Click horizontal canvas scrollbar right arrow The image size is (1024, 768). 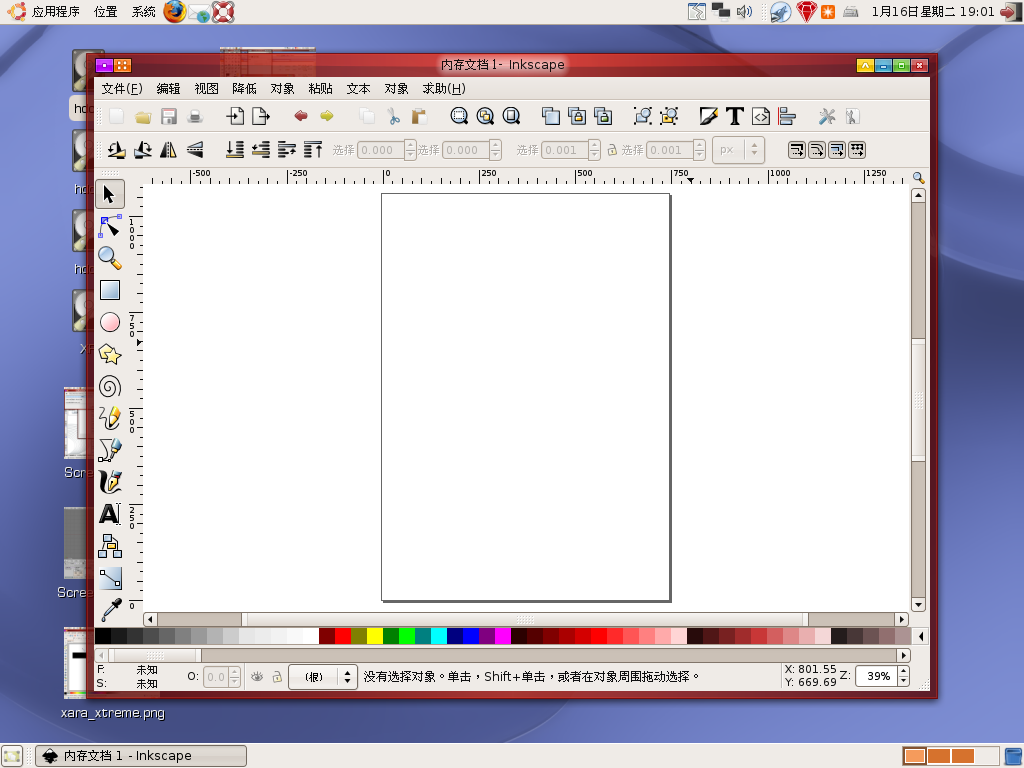click(902, 620)
